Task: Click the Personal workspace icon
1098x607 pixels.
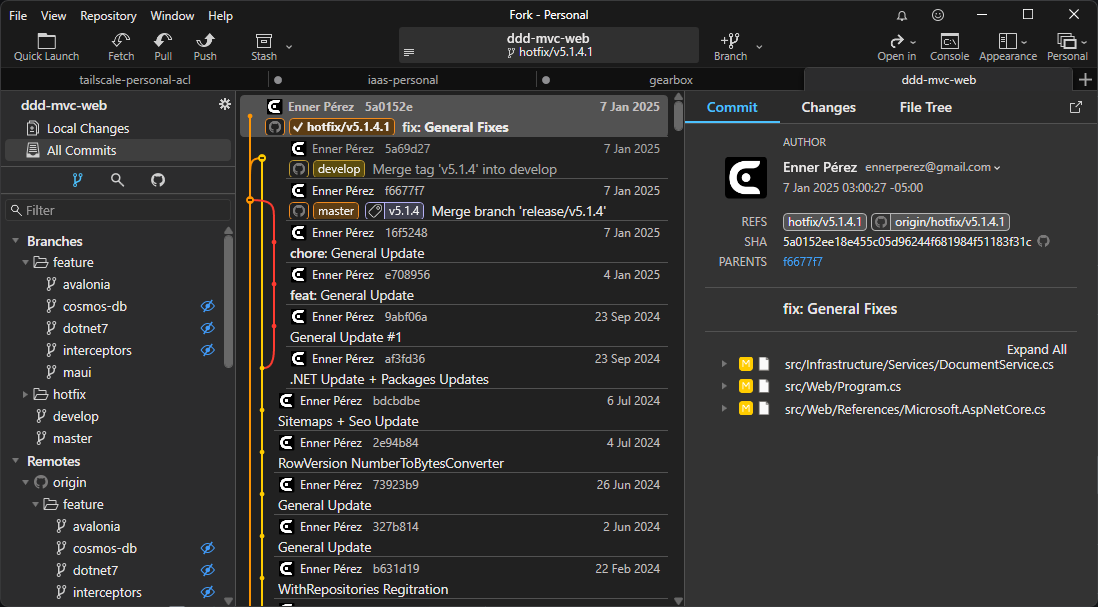Action: tap(1067, 47)
